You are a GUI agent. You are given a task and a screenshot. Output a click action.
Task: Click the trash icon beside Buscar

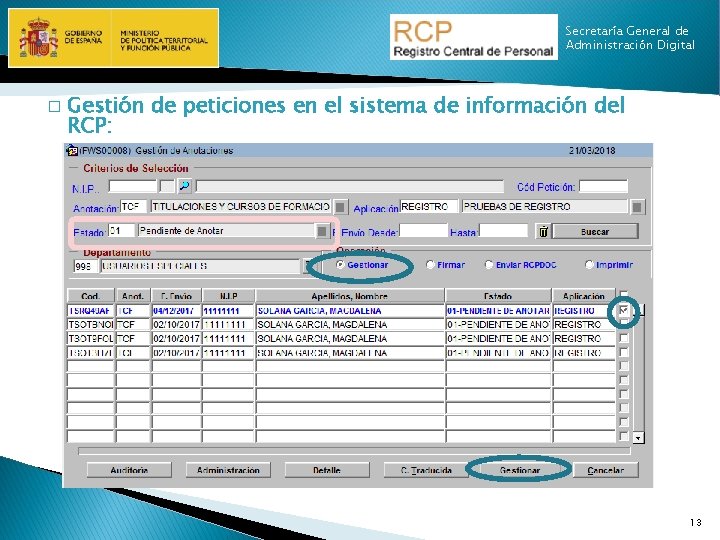[x=543, y=231]
